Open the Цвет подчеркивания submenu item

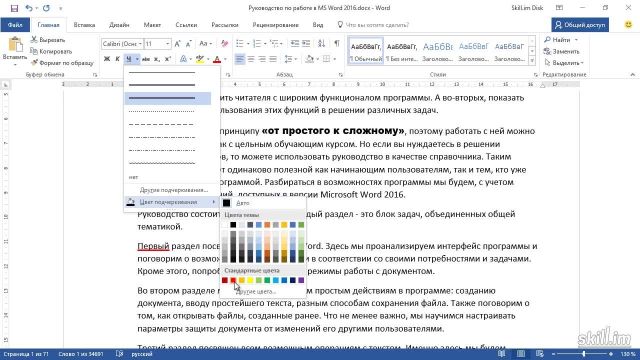[x=171, y=202]
